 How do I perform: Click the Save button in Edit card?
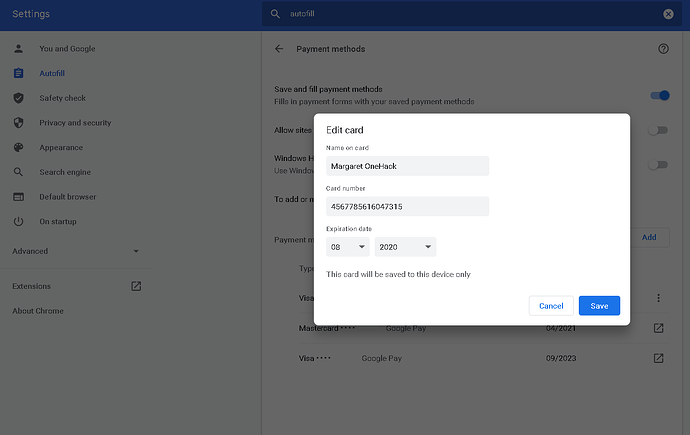pos(599,306)
